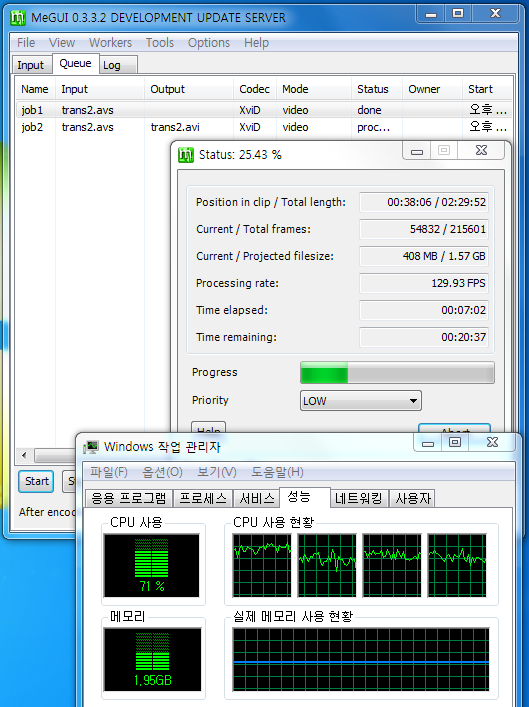Select the job1 row in queue
The width and height of the screenshot is (529, 707).
[x=264, y=110]
